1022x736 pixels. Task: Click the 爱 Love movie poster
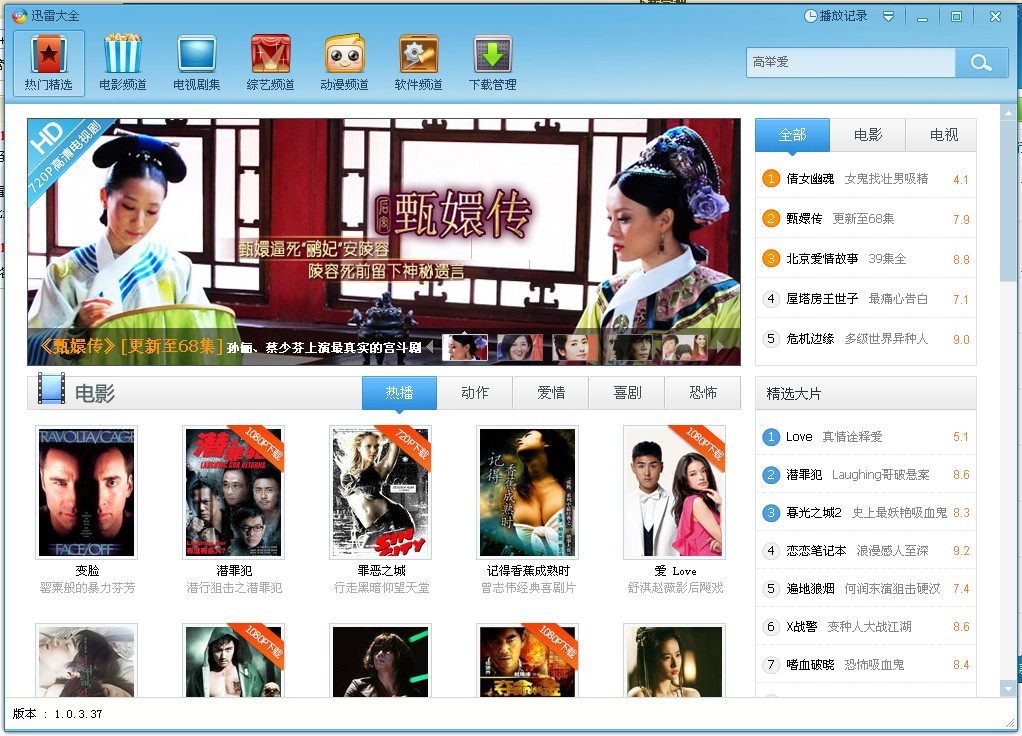click(675, 492)
